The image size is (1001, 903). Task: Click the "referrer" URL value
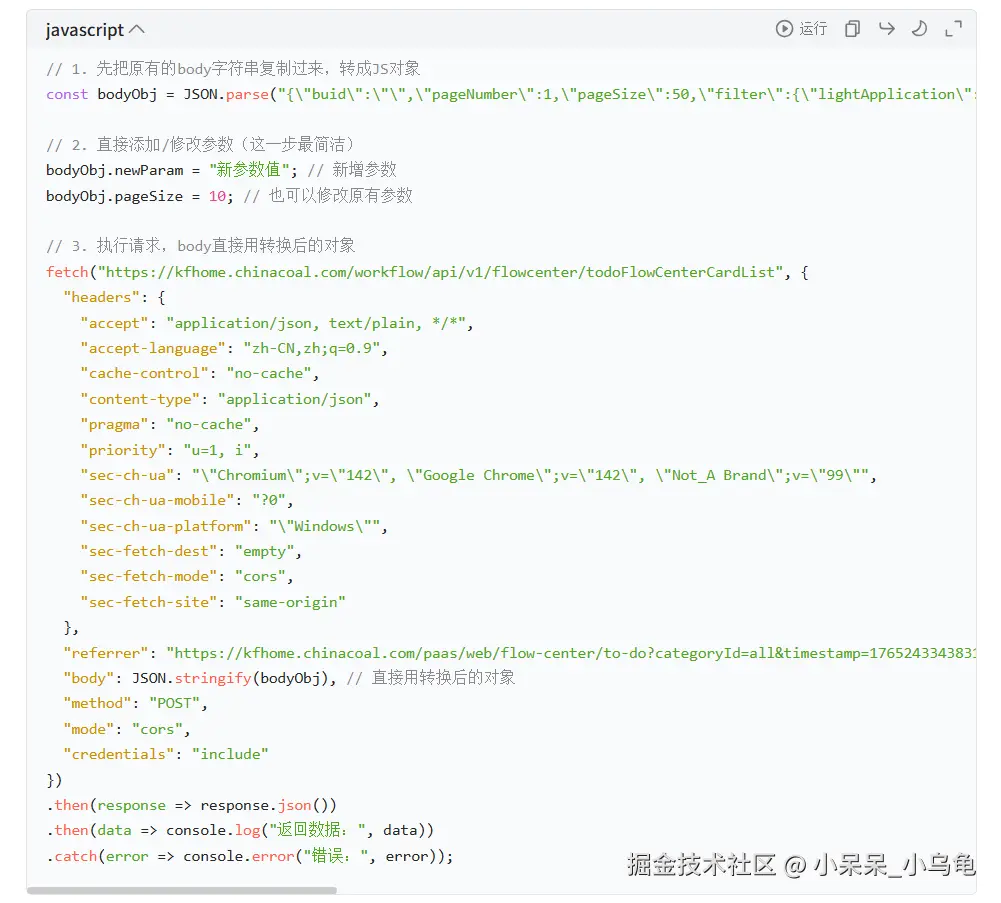tap(571, 653)
